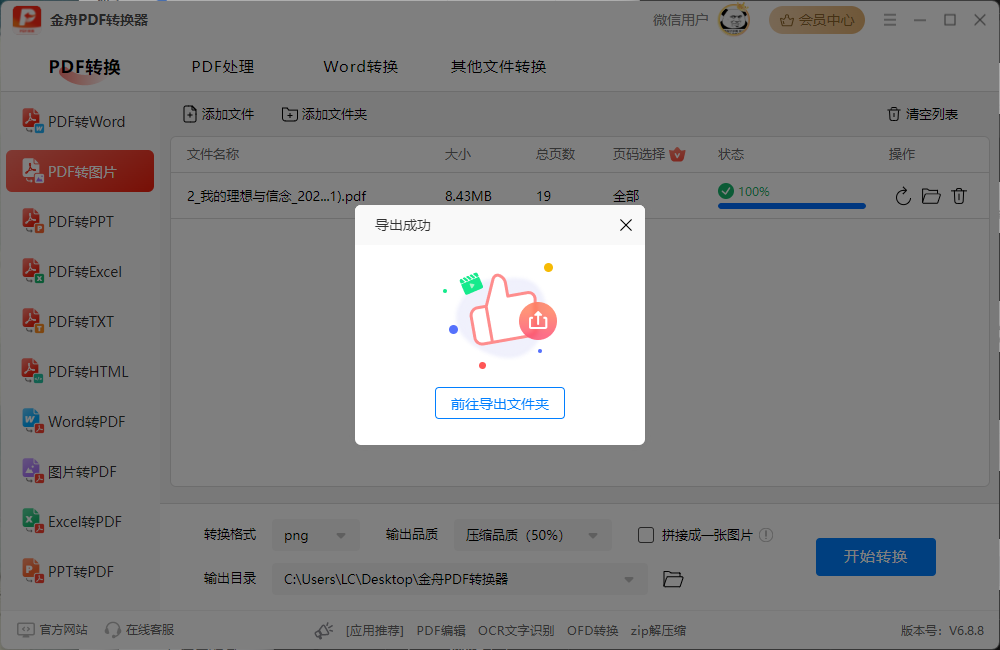The image size is (1000, 650).
Task: Click 前往导出文件夹 in the dialog
Action: (500, 402)
